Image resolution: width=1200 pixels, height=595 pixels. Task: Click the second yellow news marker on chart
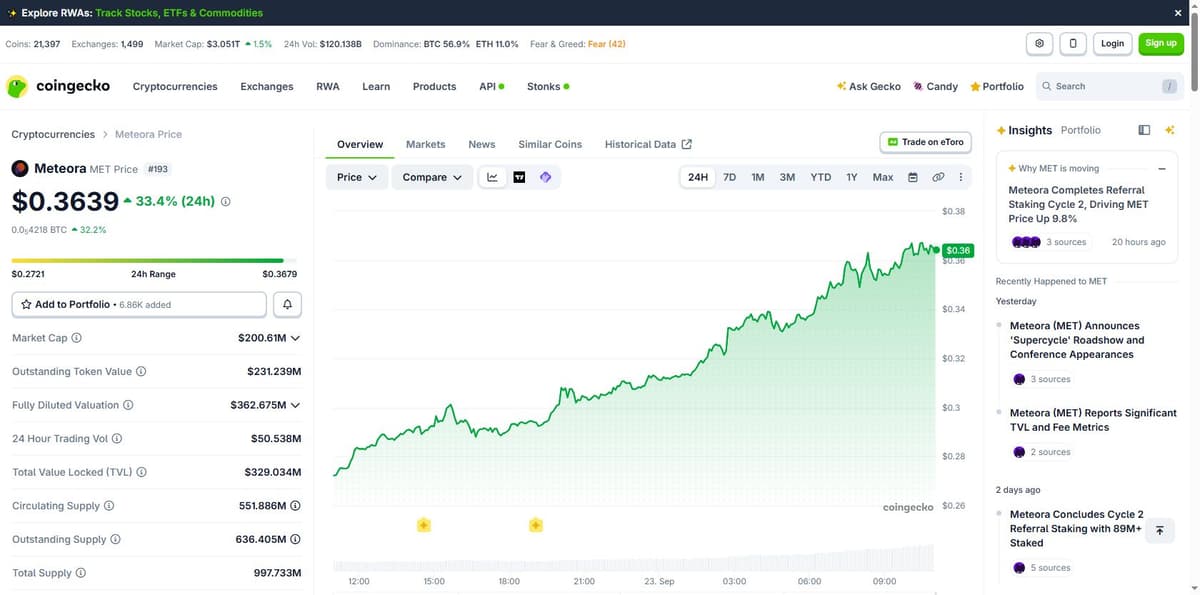(536, 525)
